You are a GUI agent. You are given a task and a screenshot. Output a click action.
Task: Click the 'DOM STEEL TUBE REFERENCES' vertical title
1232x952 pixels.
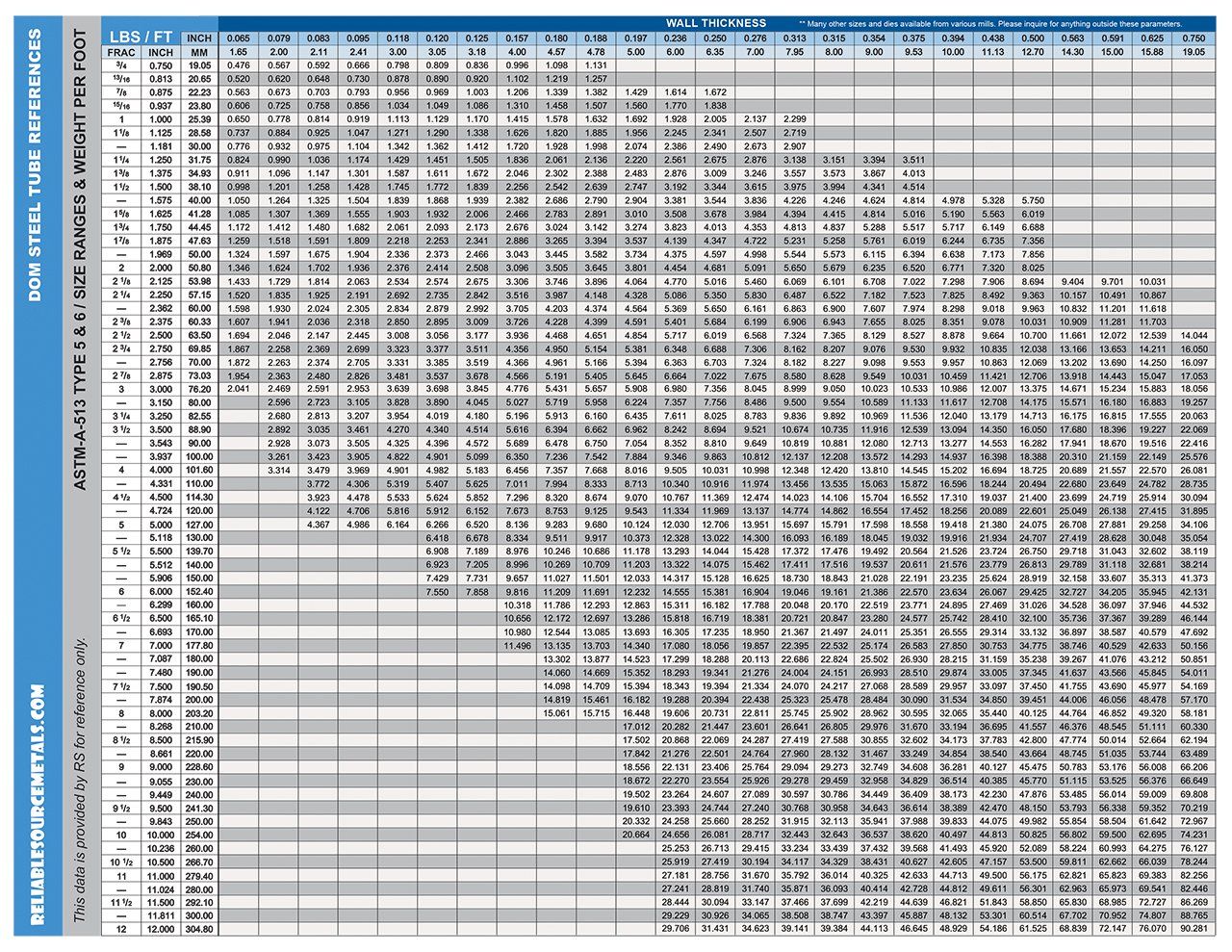pos(35,166)
